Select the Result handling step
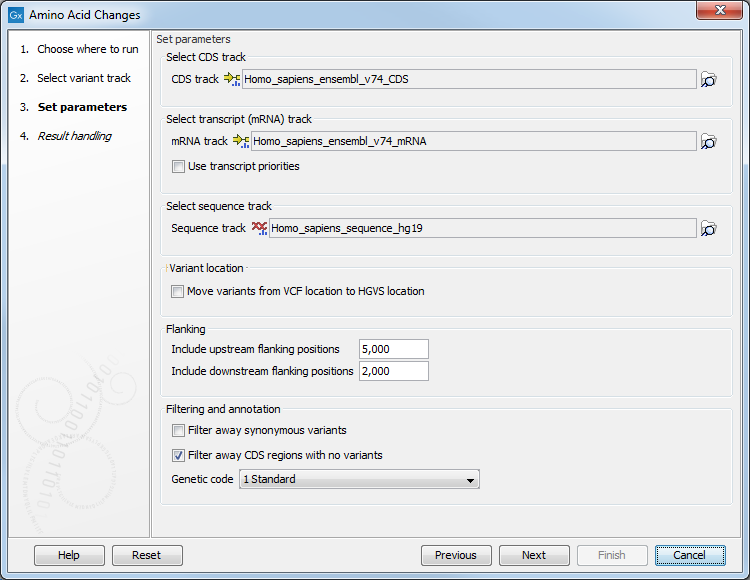750x580 pixels. click(74, 136)
